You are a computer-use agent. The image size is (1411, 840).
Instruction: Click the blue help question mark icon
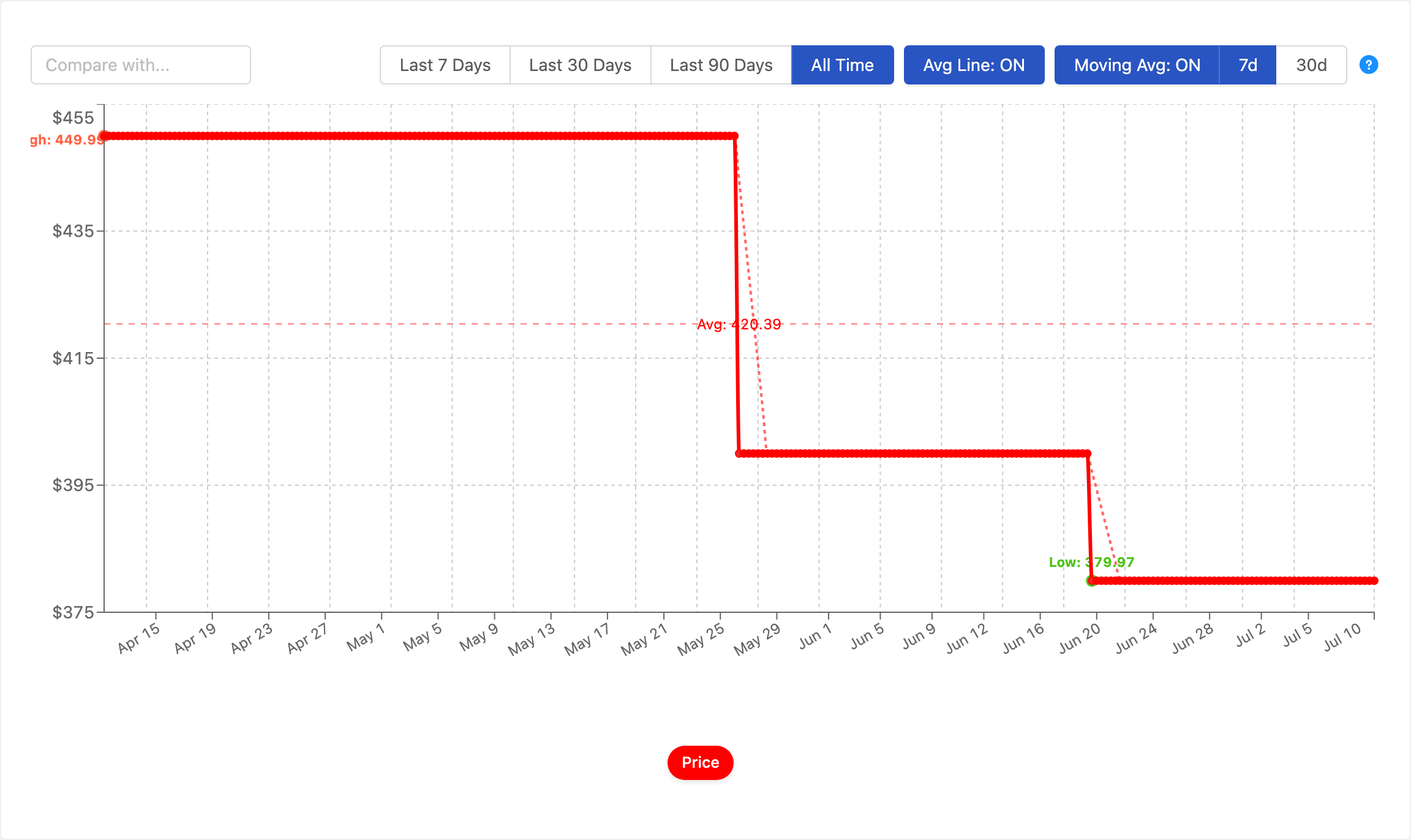[1369, 65]
